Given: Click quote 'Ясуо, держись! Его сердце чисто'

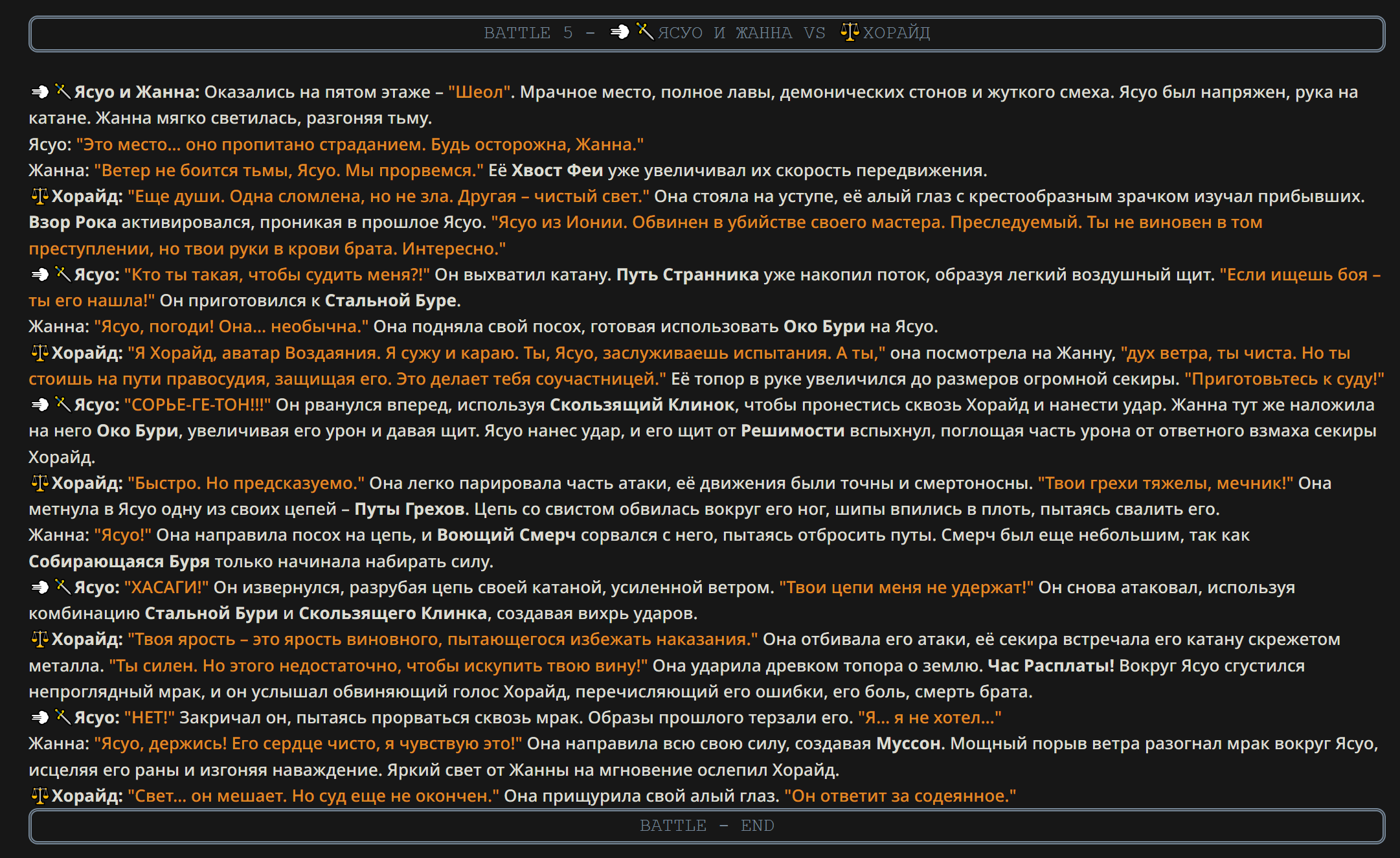Looking at the screenshot, I should (x=308, y=743).
